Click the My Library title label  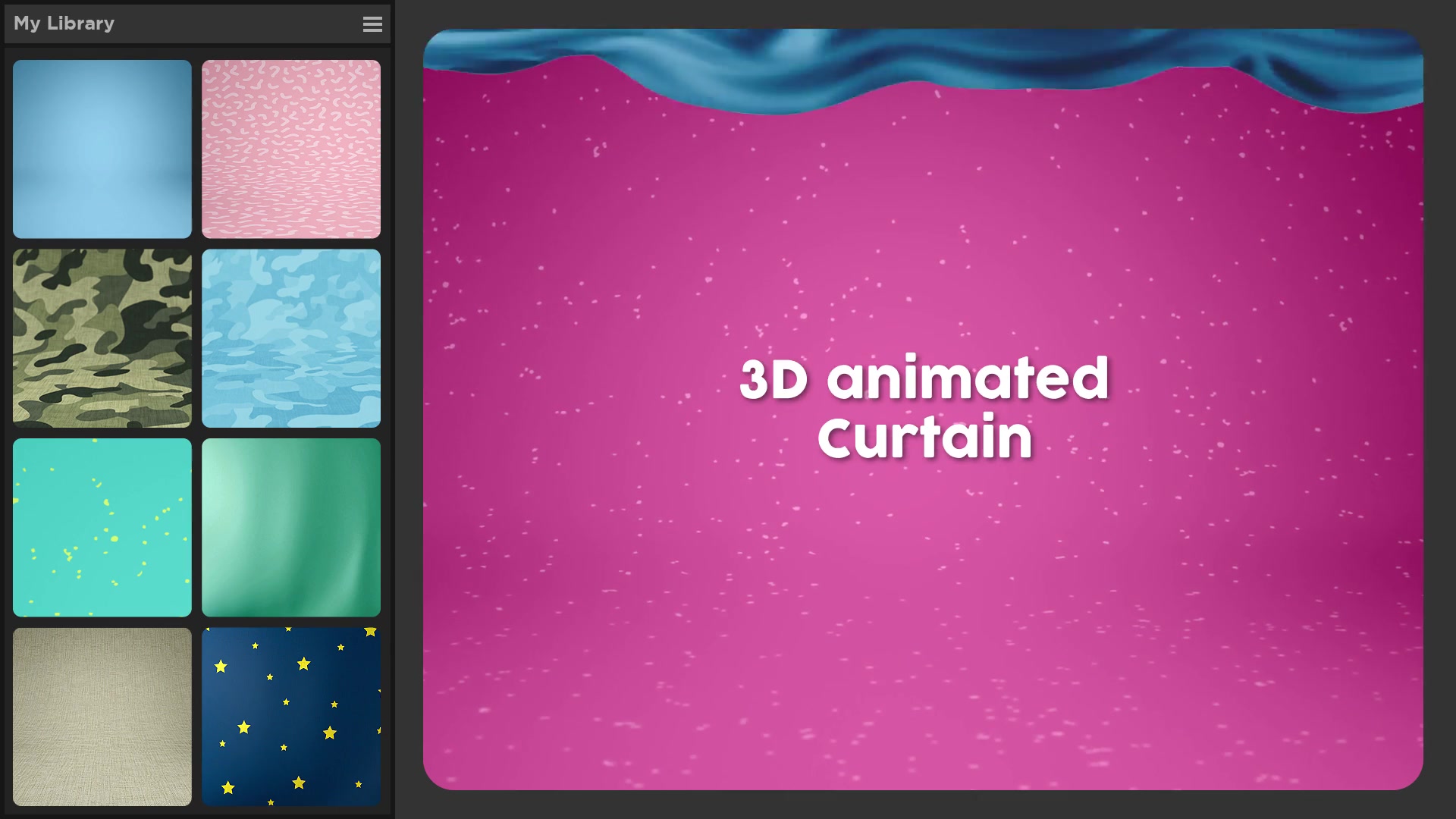point(63,22)
